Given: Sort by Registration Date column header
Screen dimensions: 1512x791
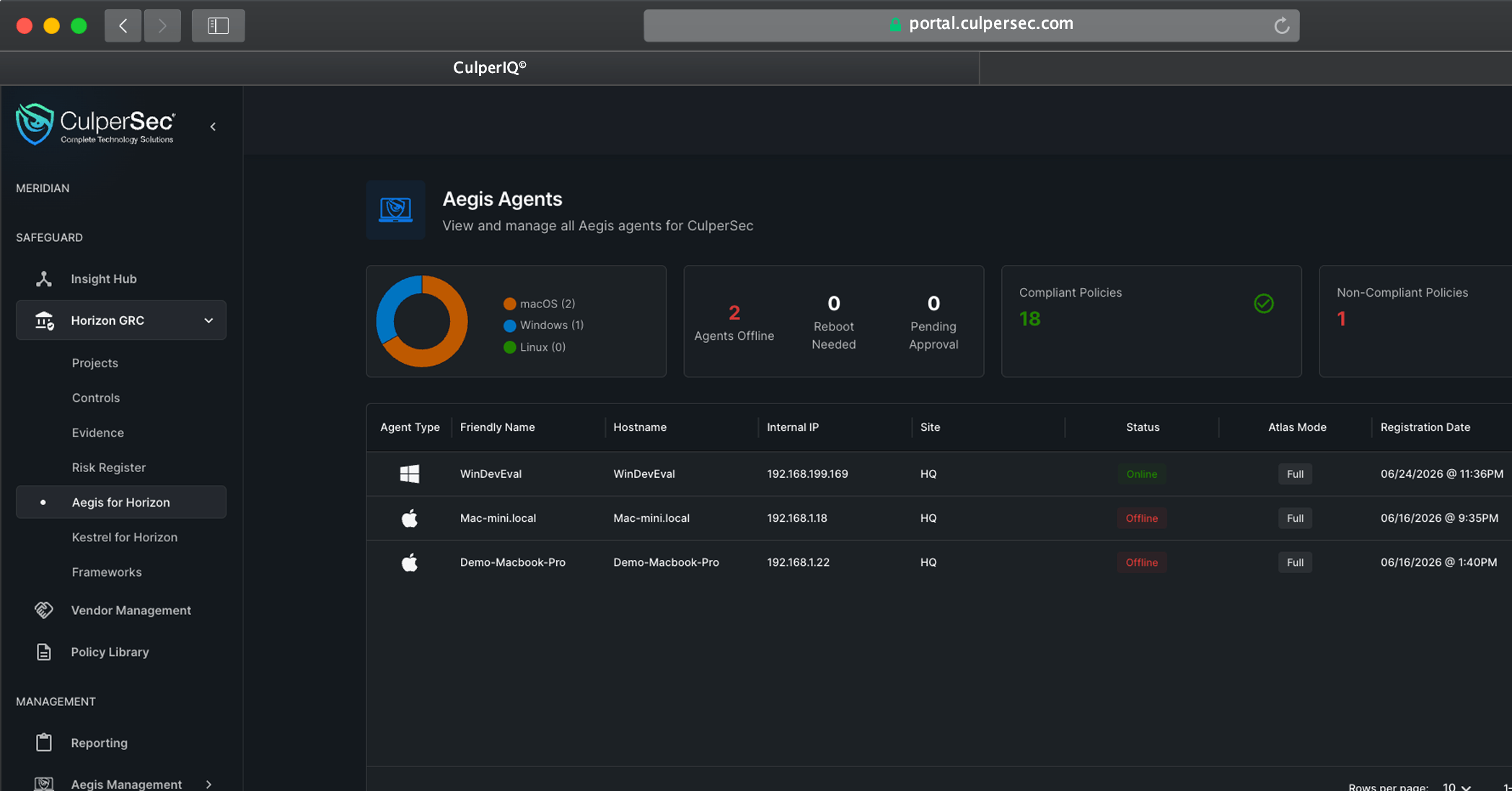Looking at the screenshot, I should 1425,427.
